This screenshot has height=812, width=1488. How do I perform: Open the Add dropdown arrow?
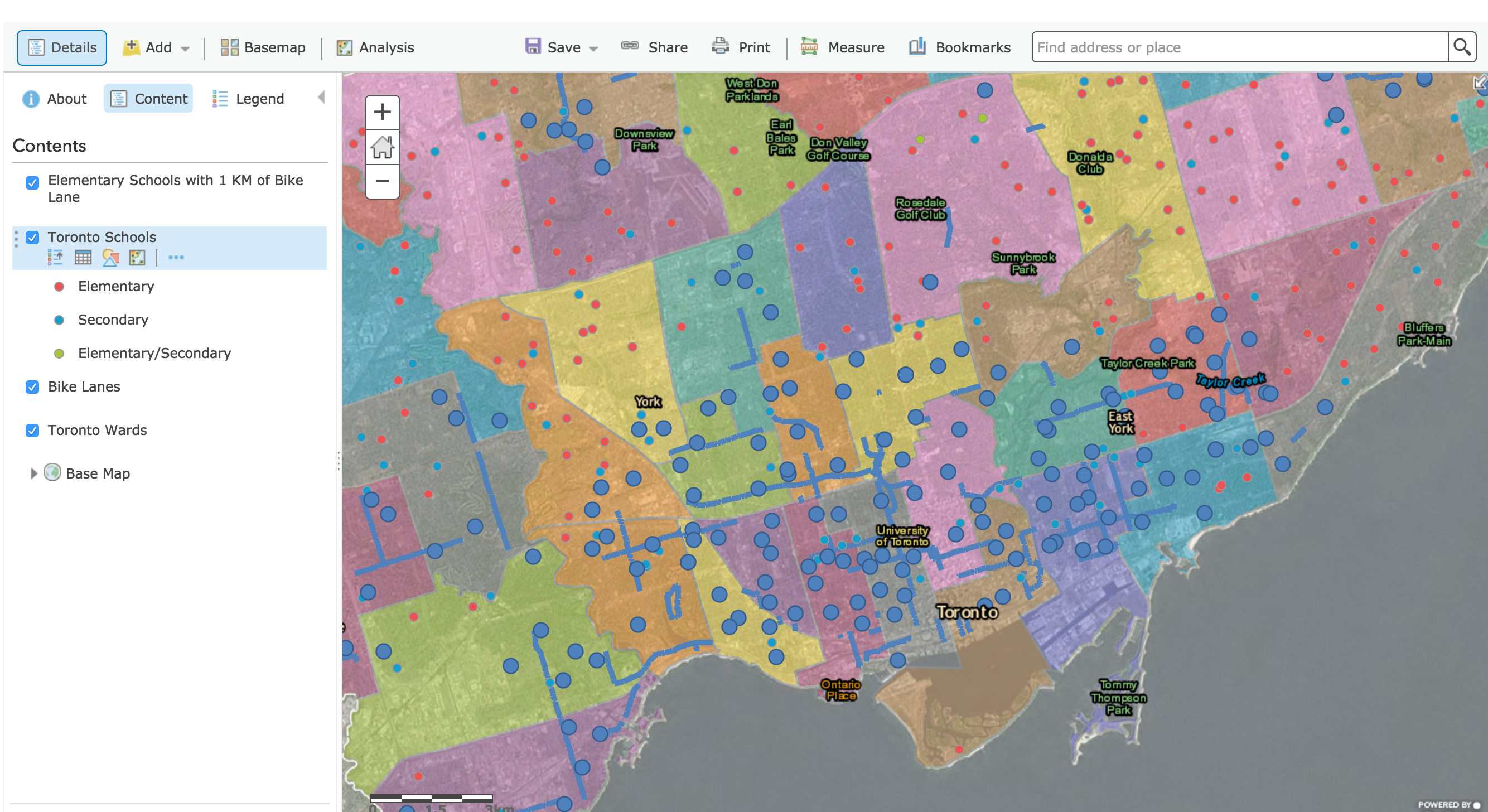(x=185, y=49)
